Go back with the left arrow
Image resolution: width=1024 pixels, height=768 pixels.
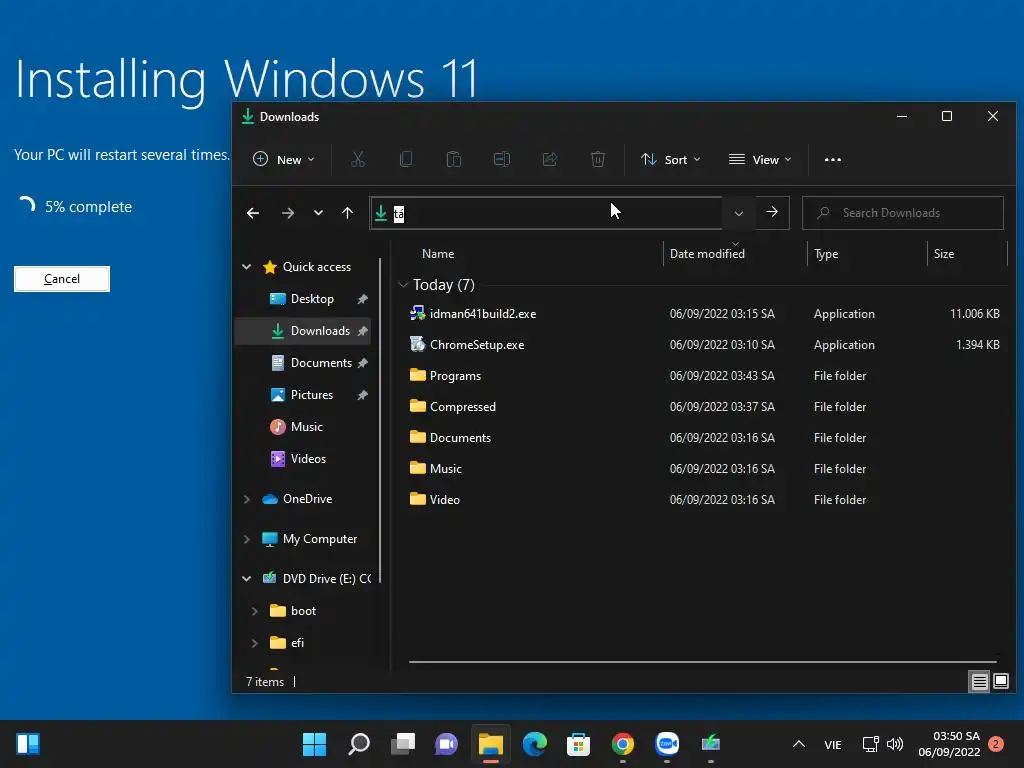click(x=253, y=213)
